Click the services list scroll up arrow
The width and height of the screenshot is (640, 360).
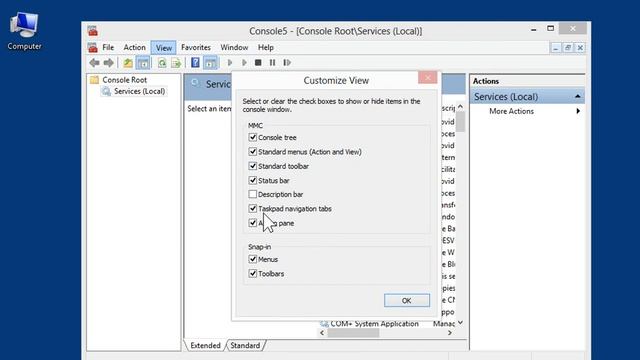[460, 107]
